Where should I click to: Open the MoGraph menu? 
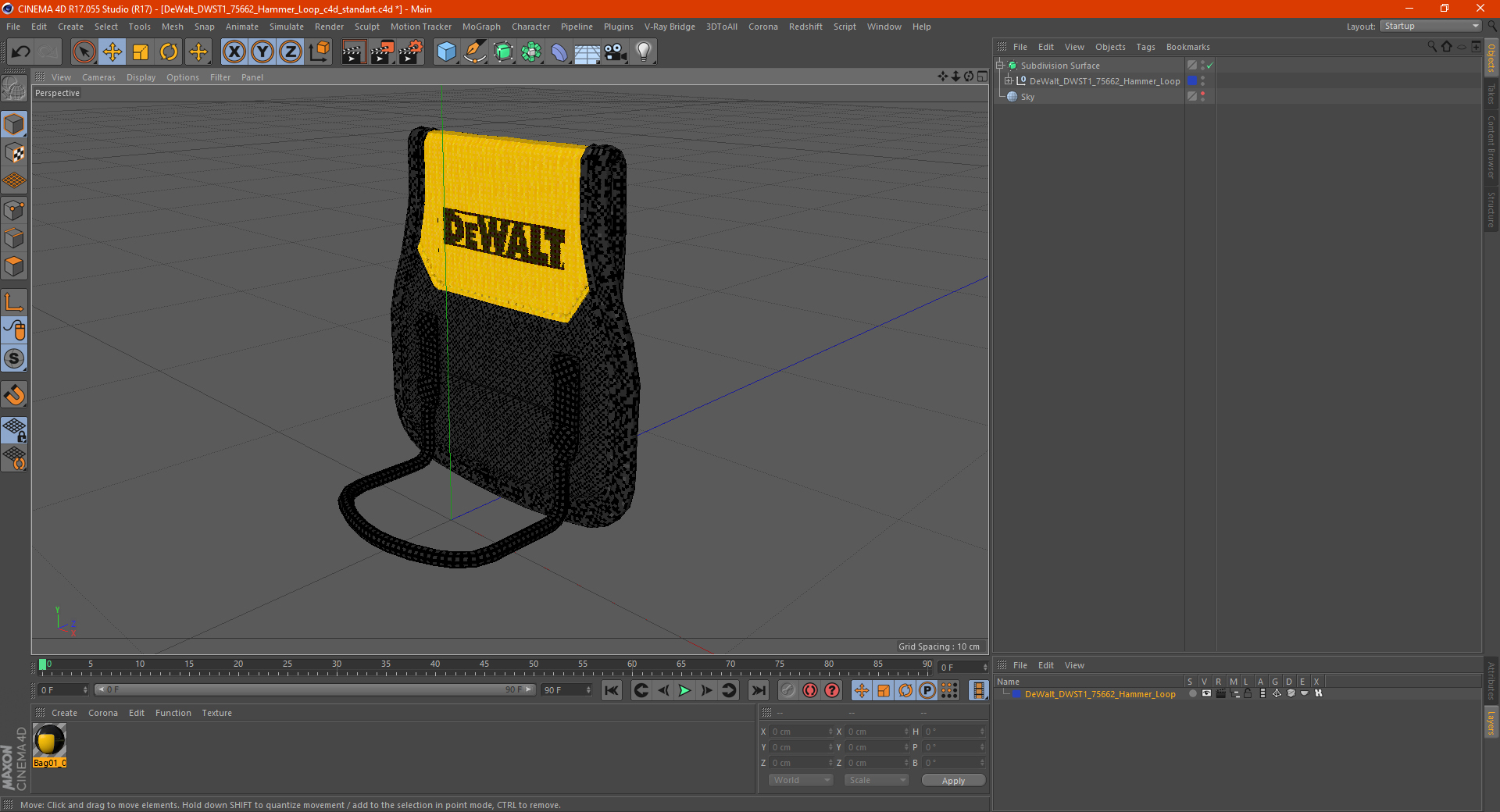(x=481, y=27)
